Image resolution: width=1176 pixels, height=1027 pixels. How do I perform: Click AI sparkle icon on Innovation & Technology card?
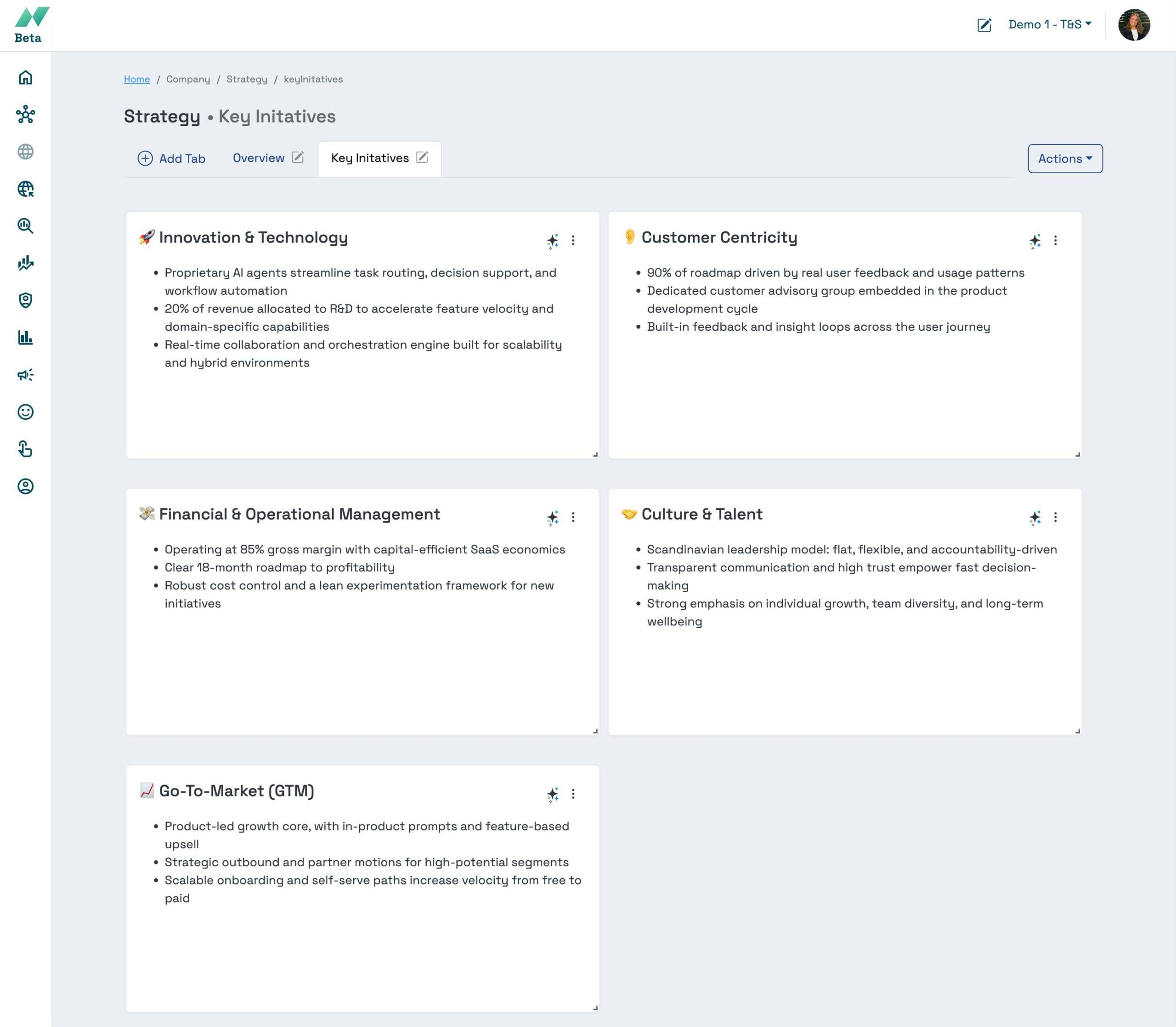click(x=553, y=241)
